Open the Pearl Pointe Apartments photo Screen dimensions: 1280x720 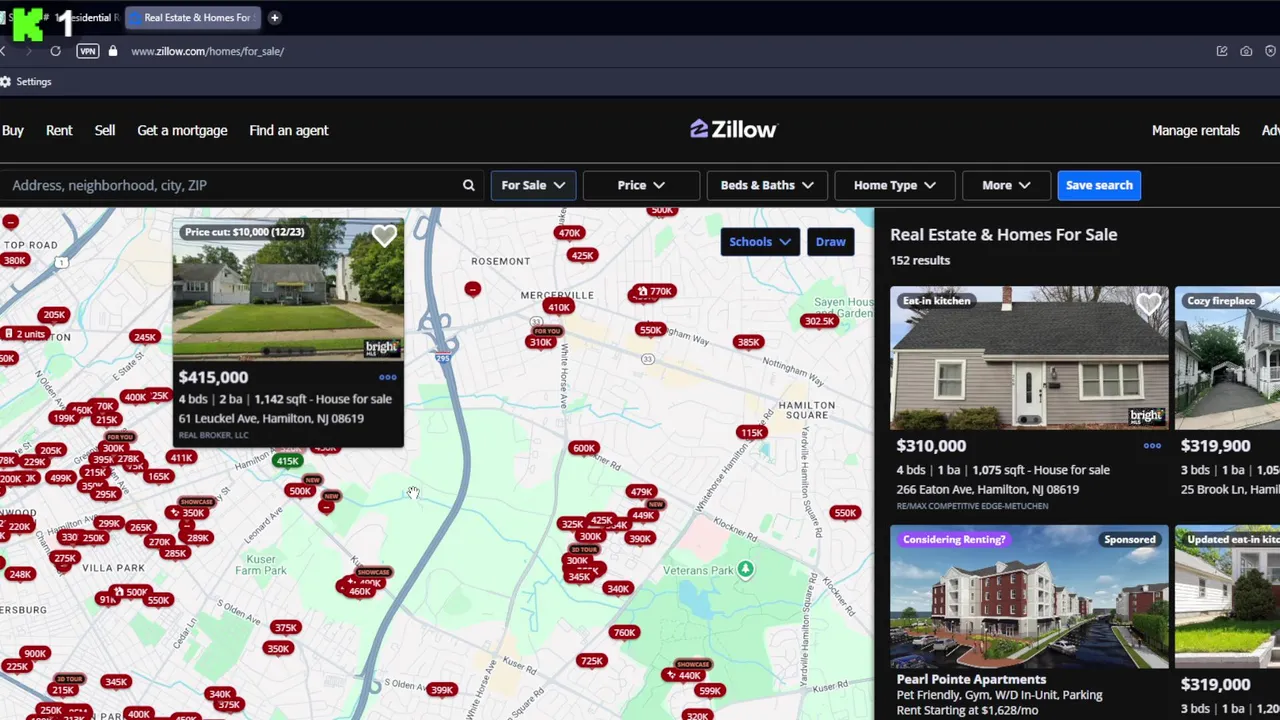pyautogui.click(x=1029, y=596)
